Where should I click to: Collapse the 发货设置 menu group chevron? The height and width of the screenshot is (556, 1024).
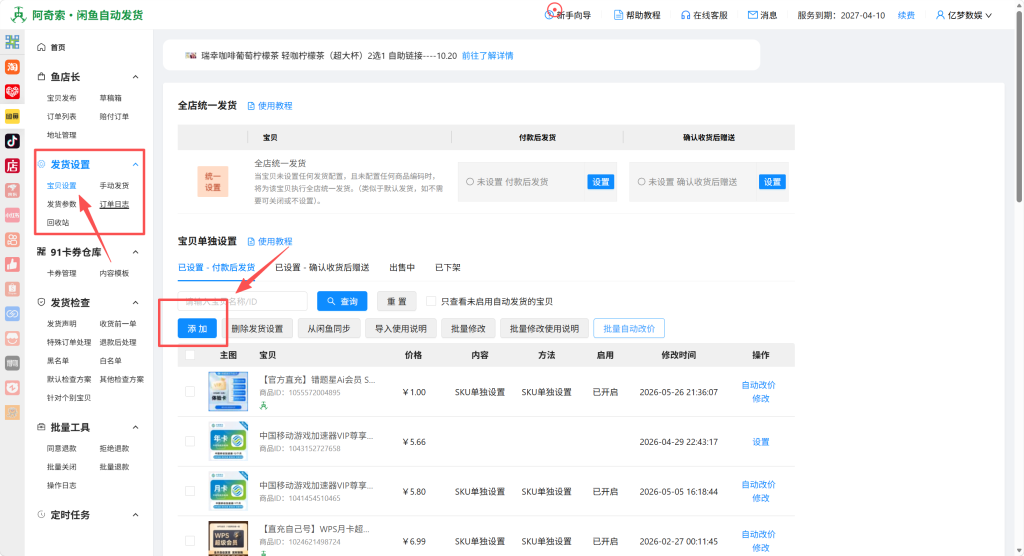pyautogui.click(x=135, y=165)
